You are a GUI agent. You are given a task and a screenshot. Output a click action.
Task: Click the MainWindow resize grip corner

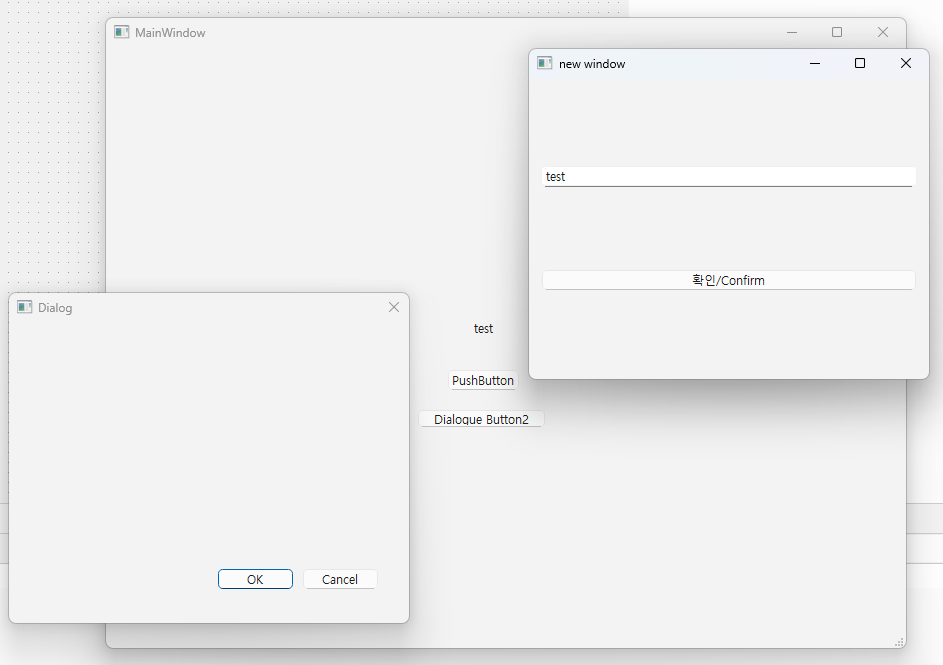tap(899, 642)
